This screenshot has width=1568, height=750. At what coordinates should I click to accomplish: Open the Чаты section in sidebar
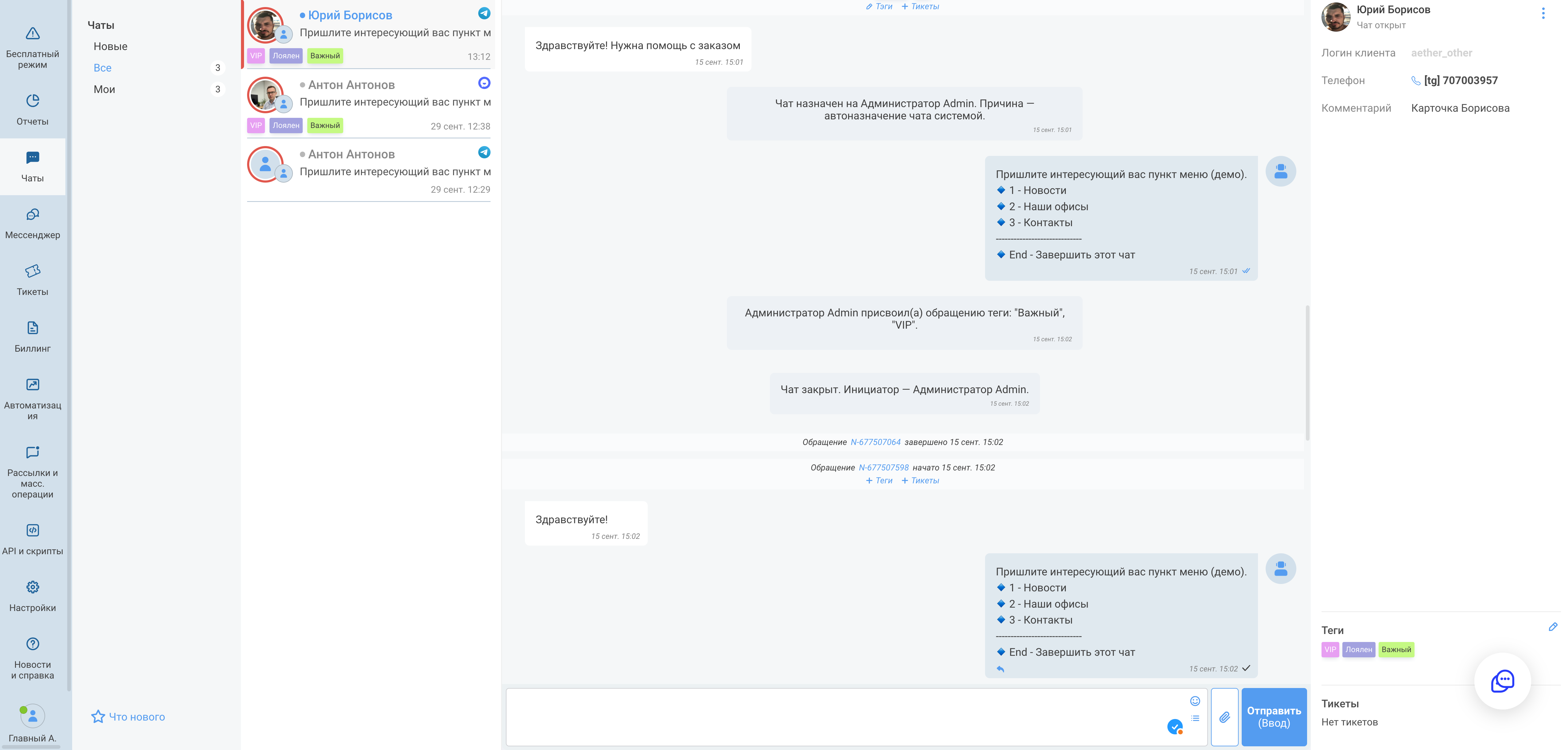[x=32, y=167]
